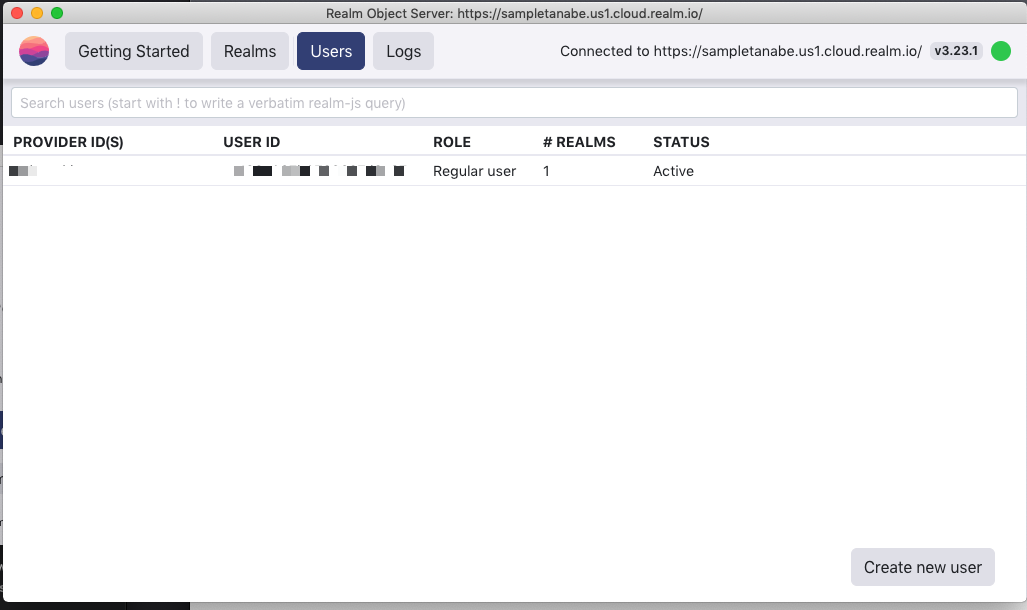
Task: Click the PROVIDER ID(S) column header
Action: (68, 142)
